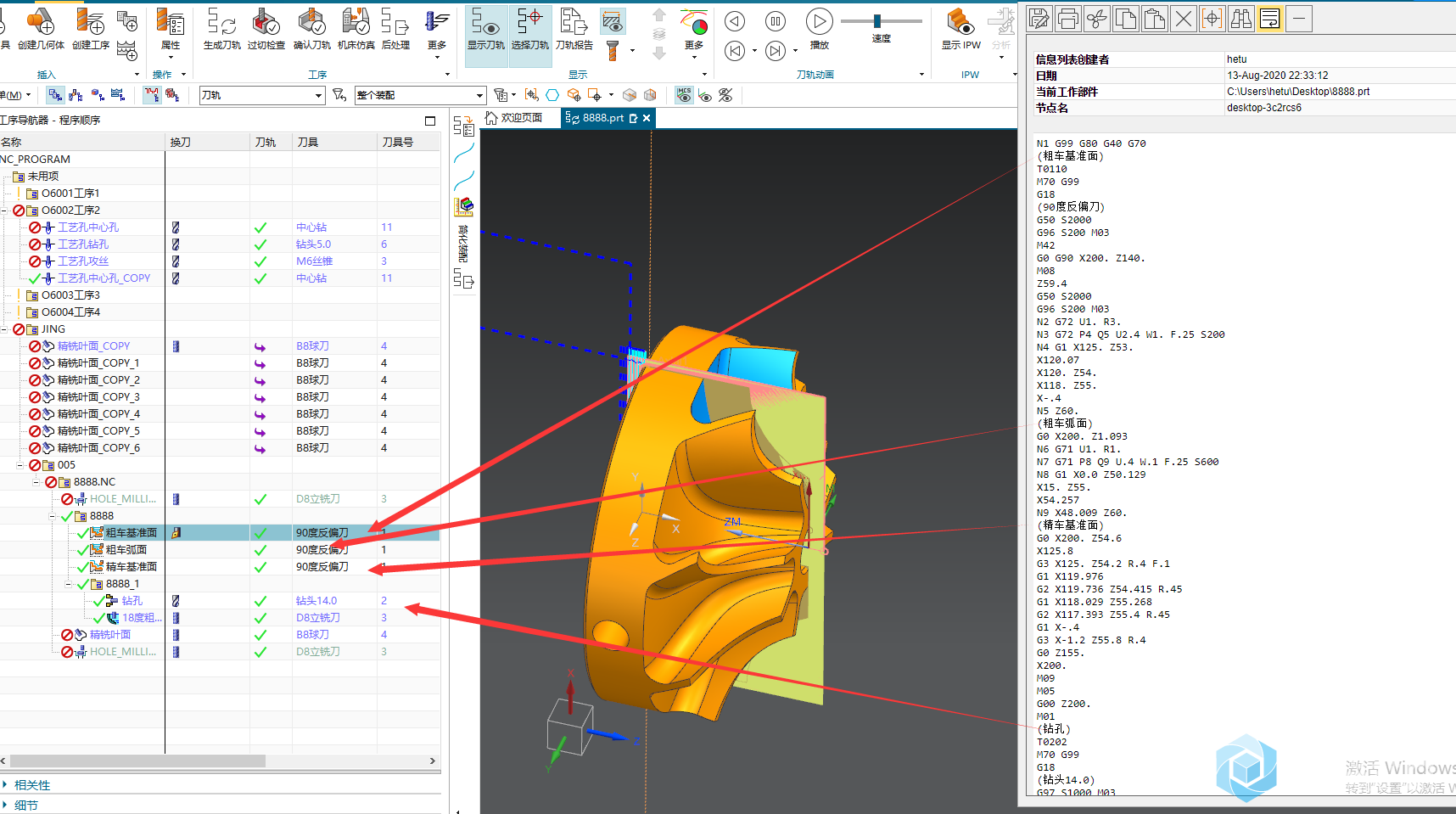
Task: Click the operation navigator horizontal scrollbar
Action: pyautogui.click(x=137, y=761)
